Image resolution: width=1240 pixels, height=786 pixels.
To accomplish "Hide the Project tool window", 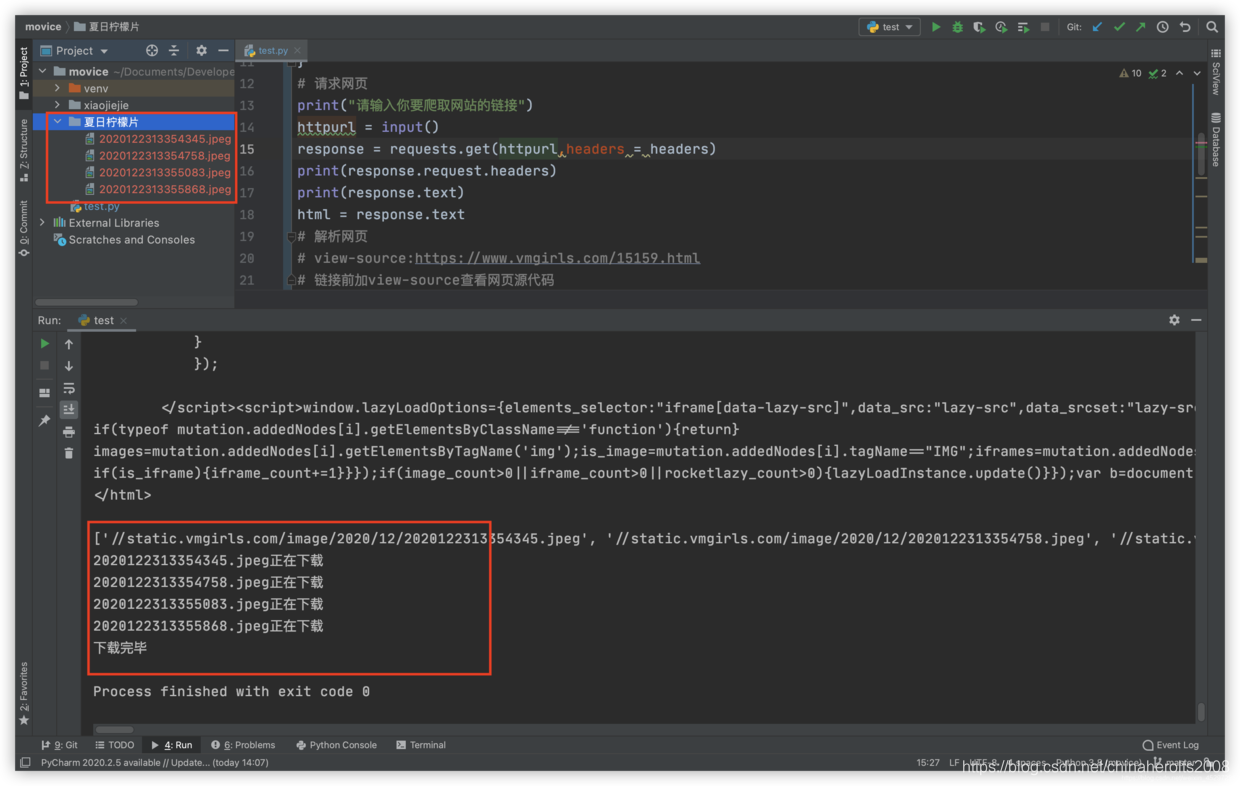I will pos(223,50).
